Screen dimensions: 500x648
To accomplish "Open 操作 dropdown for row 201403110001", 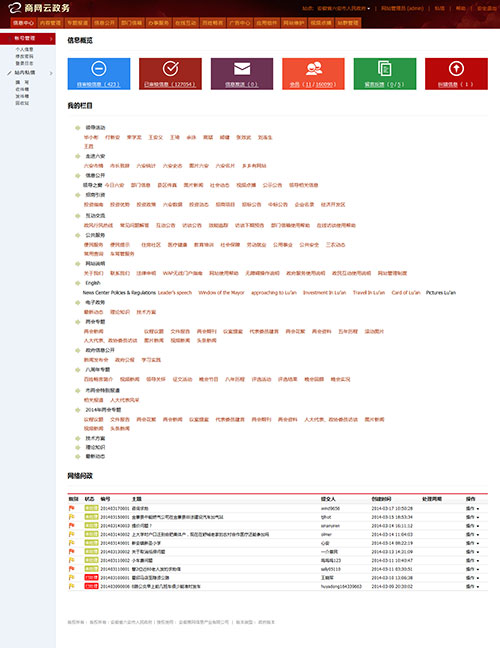I will coord(473,569).
